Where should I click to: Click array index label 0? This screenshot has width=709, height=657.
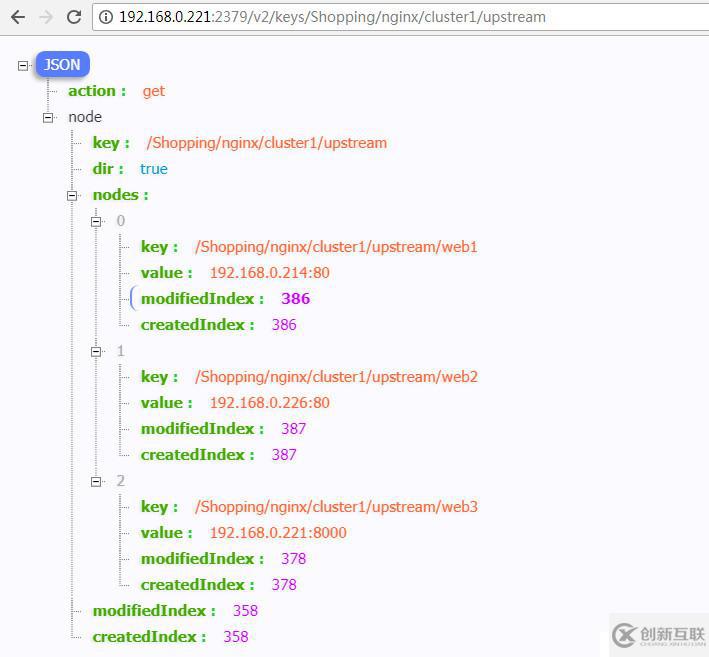tap(121, 221)
